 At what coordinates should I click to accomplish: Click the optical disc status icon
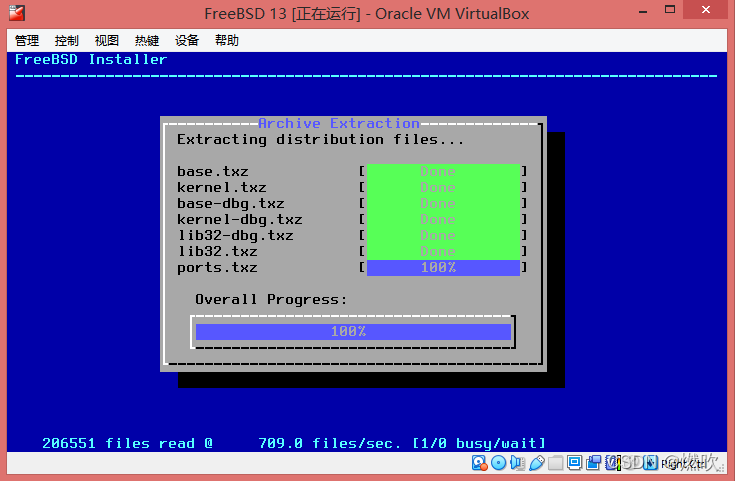click(x=498, y=463)
